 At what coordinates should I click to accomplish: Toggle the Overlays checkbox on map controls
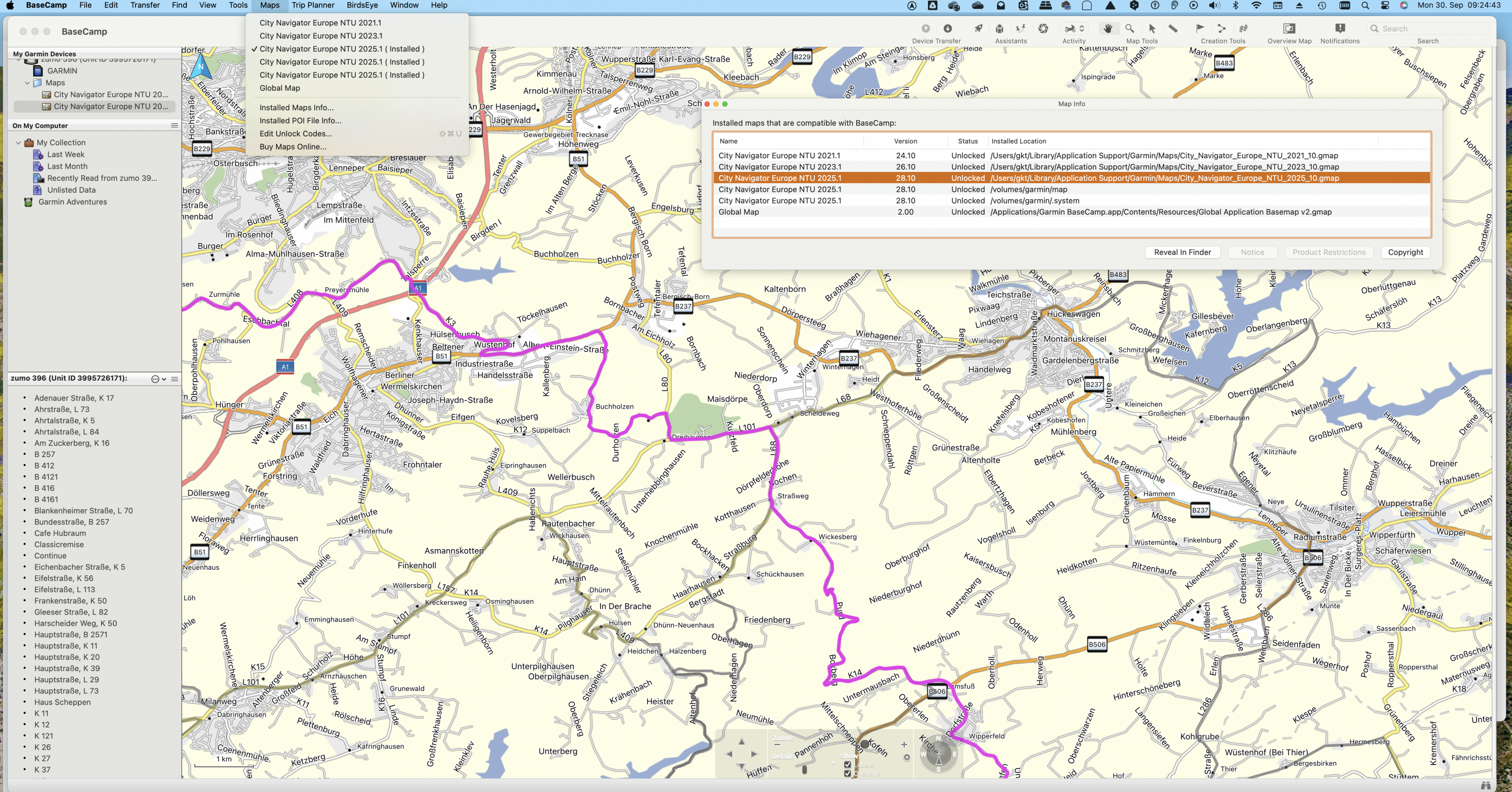[x=847, y=773]
